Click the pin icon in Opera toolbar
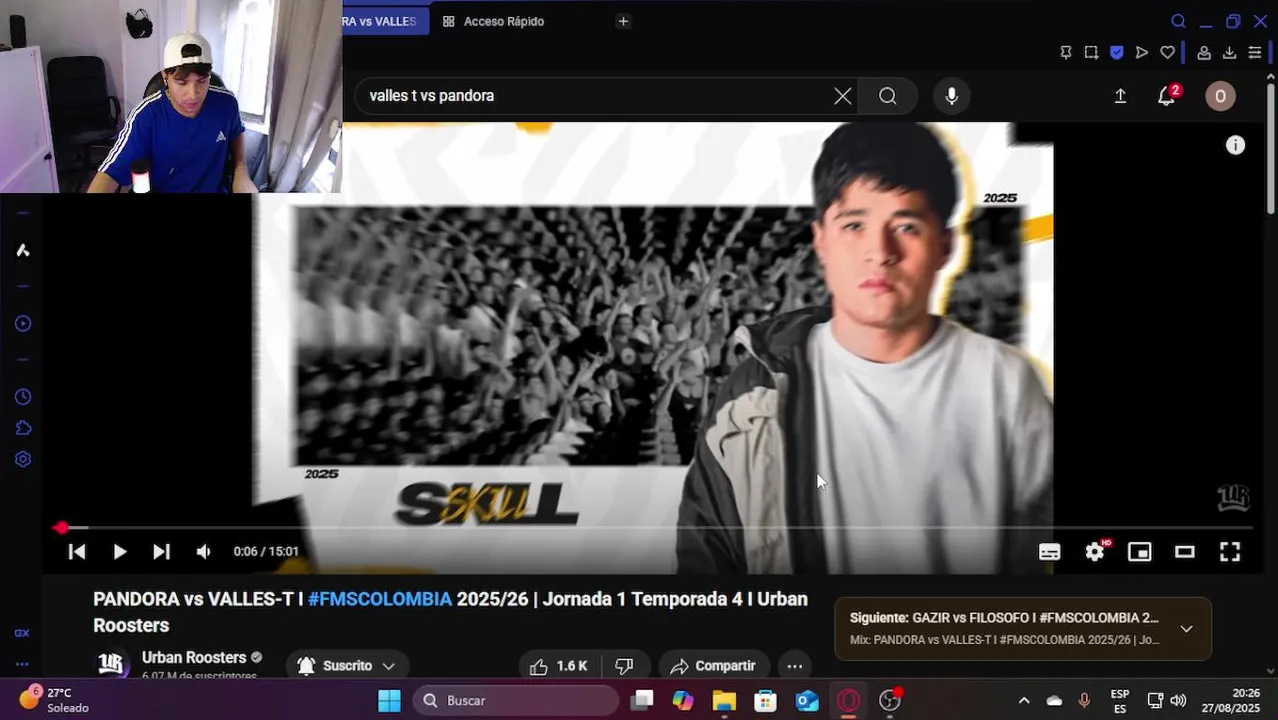 coord(1066,53)
